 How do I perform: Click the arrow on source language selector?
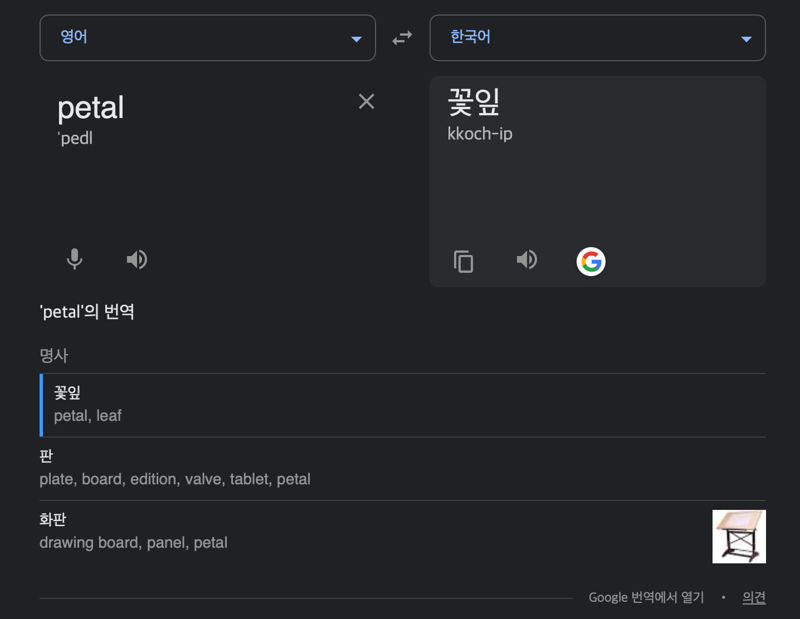[x=356, y=39]
